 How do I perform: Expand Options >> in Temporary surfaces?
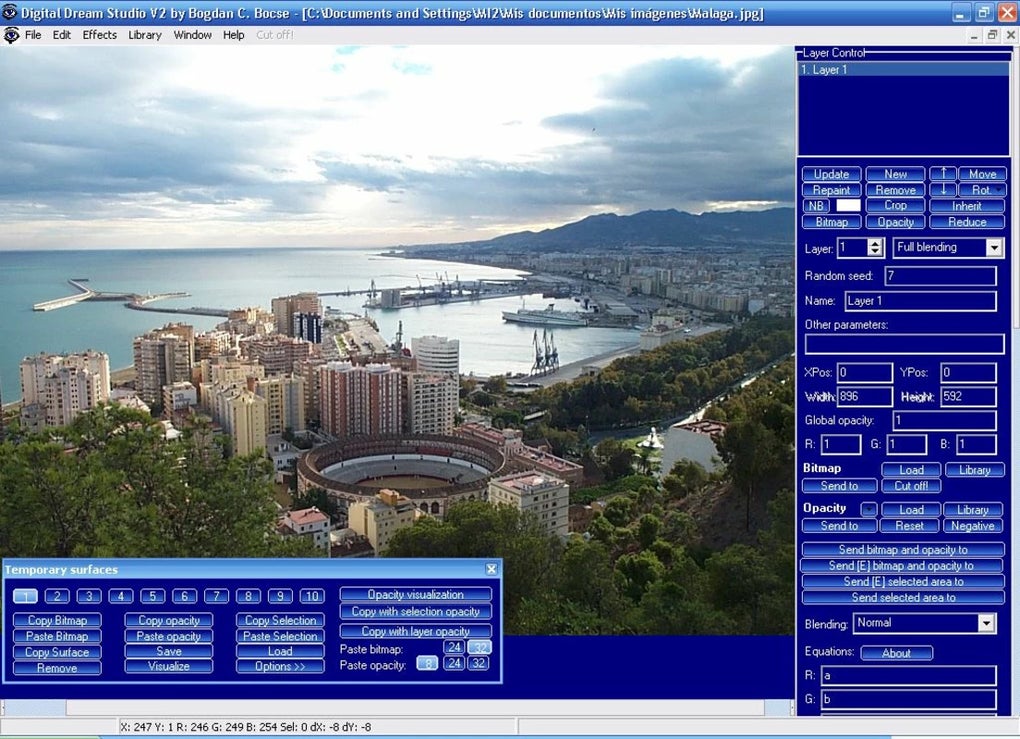[280, 667]
